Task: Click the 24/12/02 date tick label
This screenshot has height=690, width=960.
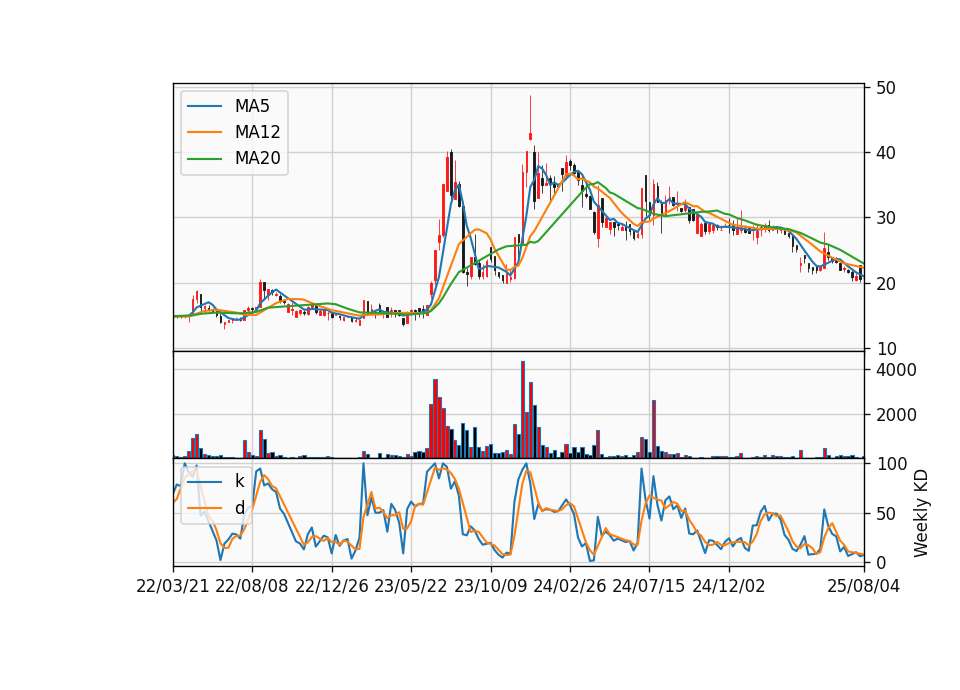Action: (729, 586)
